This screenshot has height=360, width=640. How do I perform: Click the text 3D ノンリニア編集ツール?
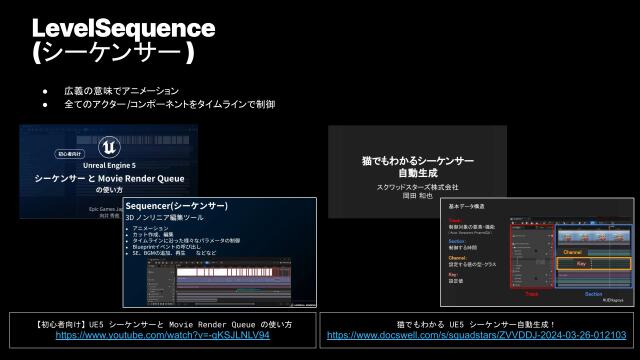(164, 218)
